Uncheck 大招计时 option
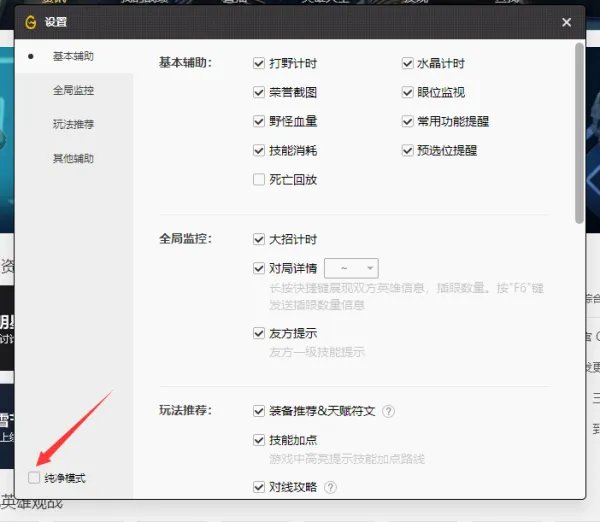600x522 pixels. 259,239
